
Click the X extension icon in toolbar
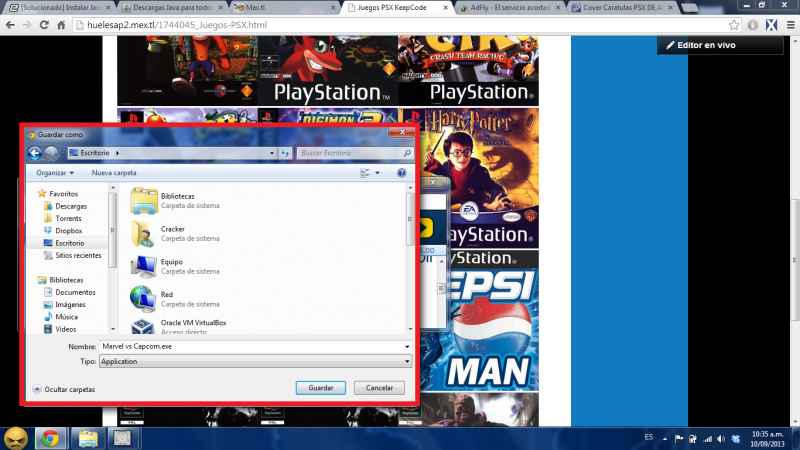(x=771, y=25)
